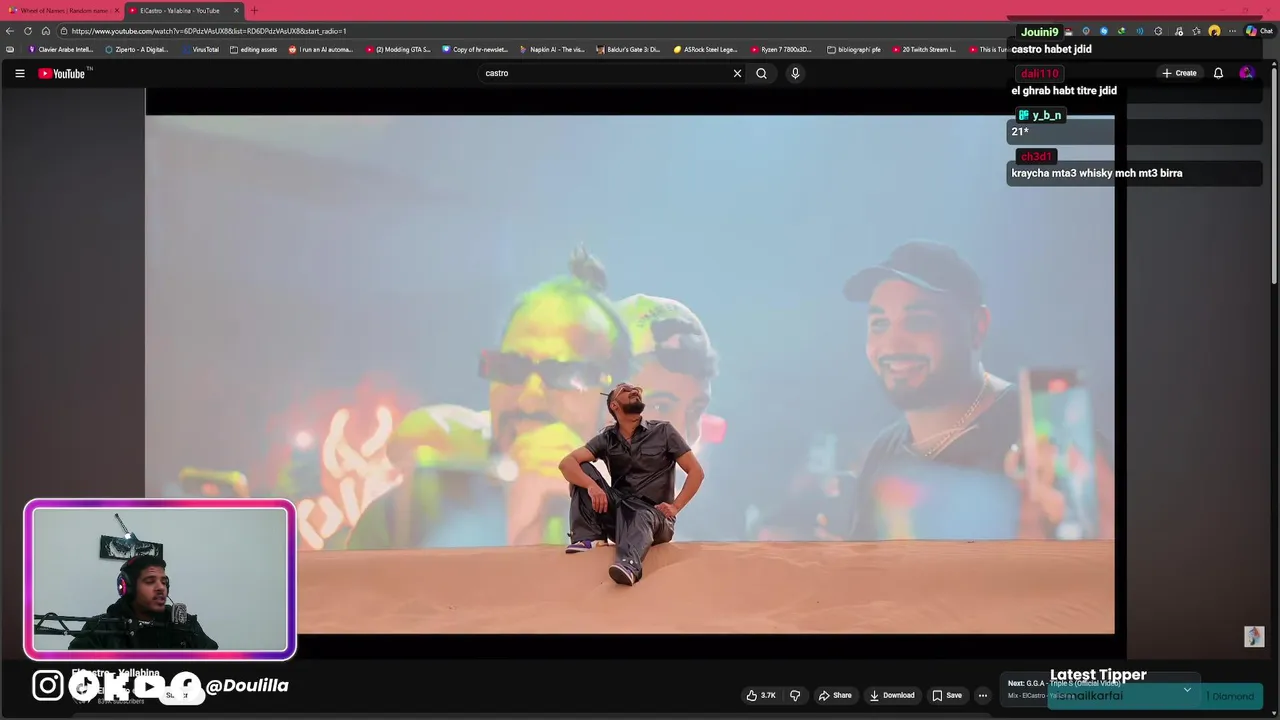Open 'editing assets' bookmark folder
Viewport: 1280px width, 720px height.
click(x=253, y=49)
